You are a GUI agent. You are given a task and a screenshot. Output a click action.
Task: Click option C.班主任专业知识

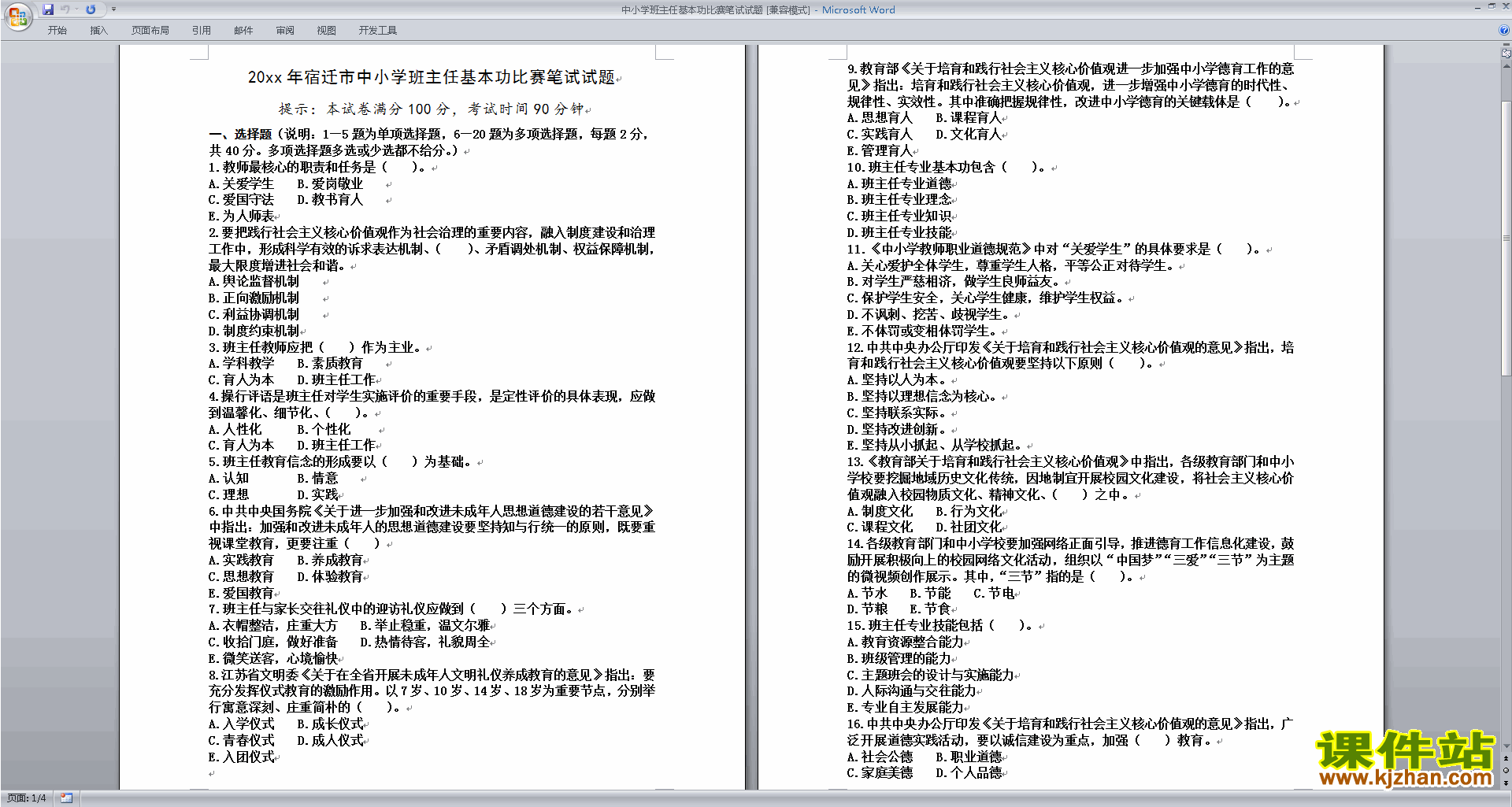click(x=899, y=216)
